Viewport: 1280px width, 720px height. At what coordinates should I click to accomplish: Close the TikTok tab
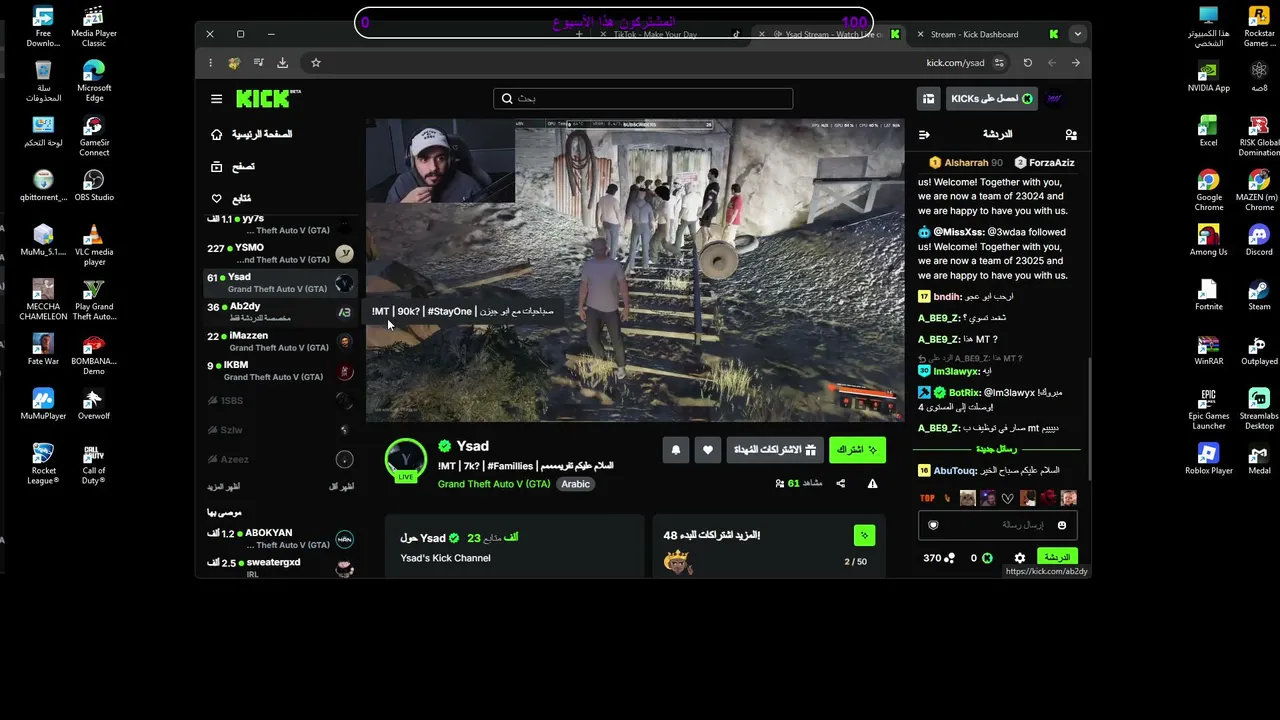tap(603, 34)
